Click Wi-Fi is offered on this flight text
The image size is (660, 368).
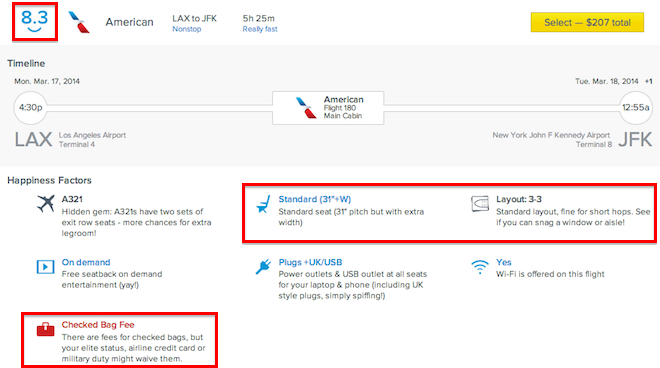point(550,274)
